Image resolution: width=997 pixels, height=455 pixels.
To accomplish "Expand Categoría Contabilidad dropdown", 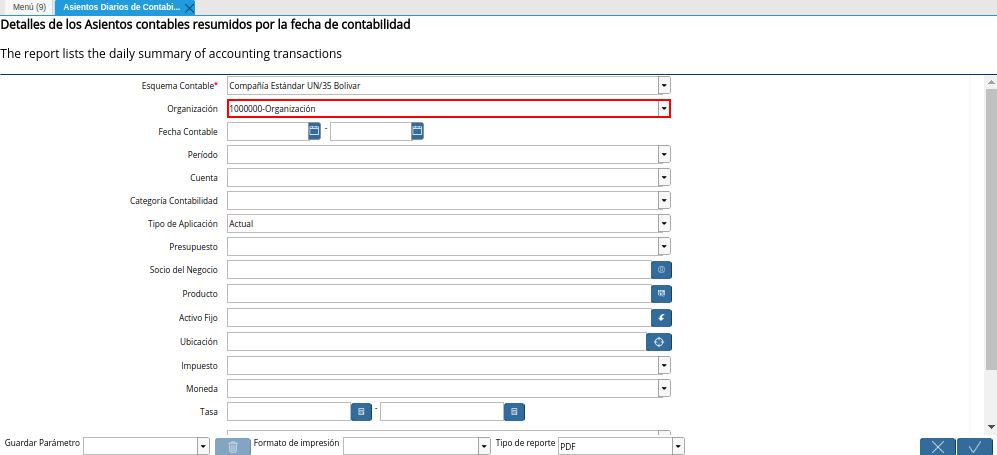I will [x=664, y=201].
